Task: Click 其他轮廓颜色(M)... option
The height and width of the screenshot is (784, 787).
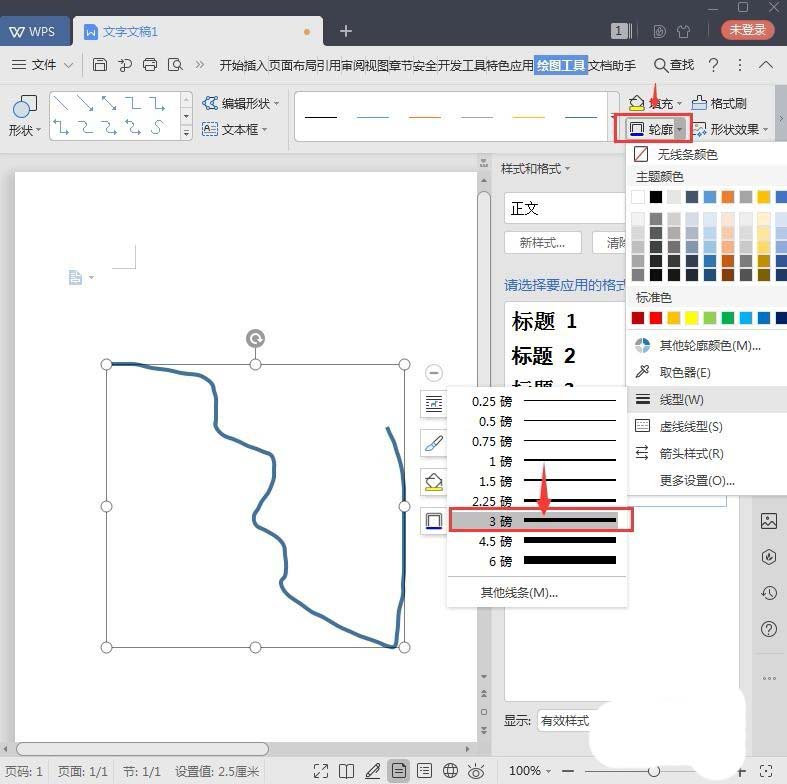Action: (709, 345)
